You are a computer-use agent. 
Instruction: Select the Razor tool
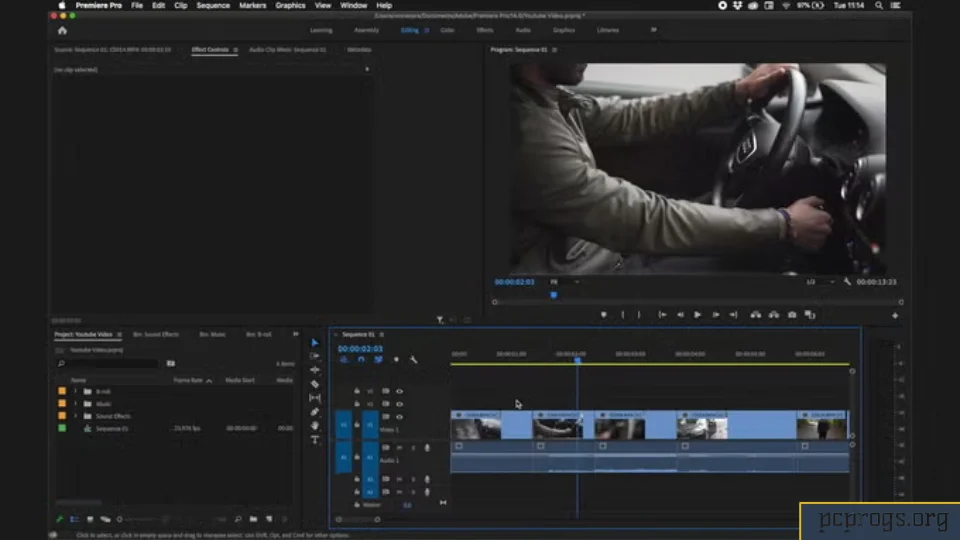(x=315, y=384)
